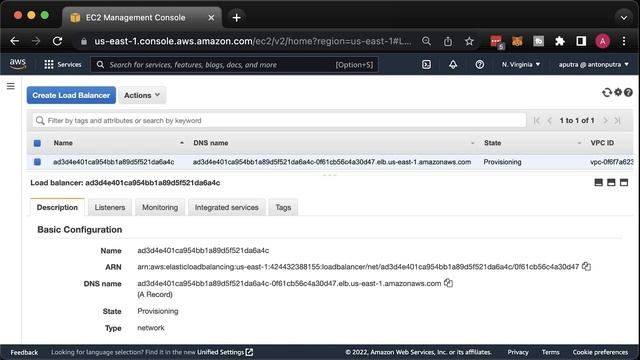The image size is (640, 360).
Task: Sort by the DNS name column
Action: point(211,143)
